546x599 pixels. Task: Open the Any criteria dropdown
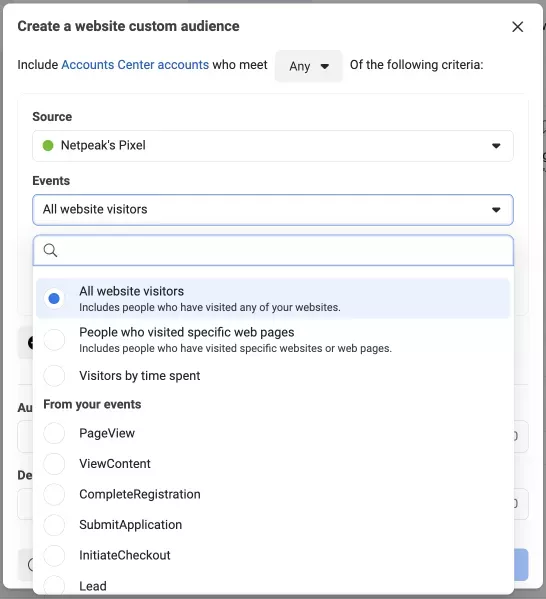click(x=309, y=66)
